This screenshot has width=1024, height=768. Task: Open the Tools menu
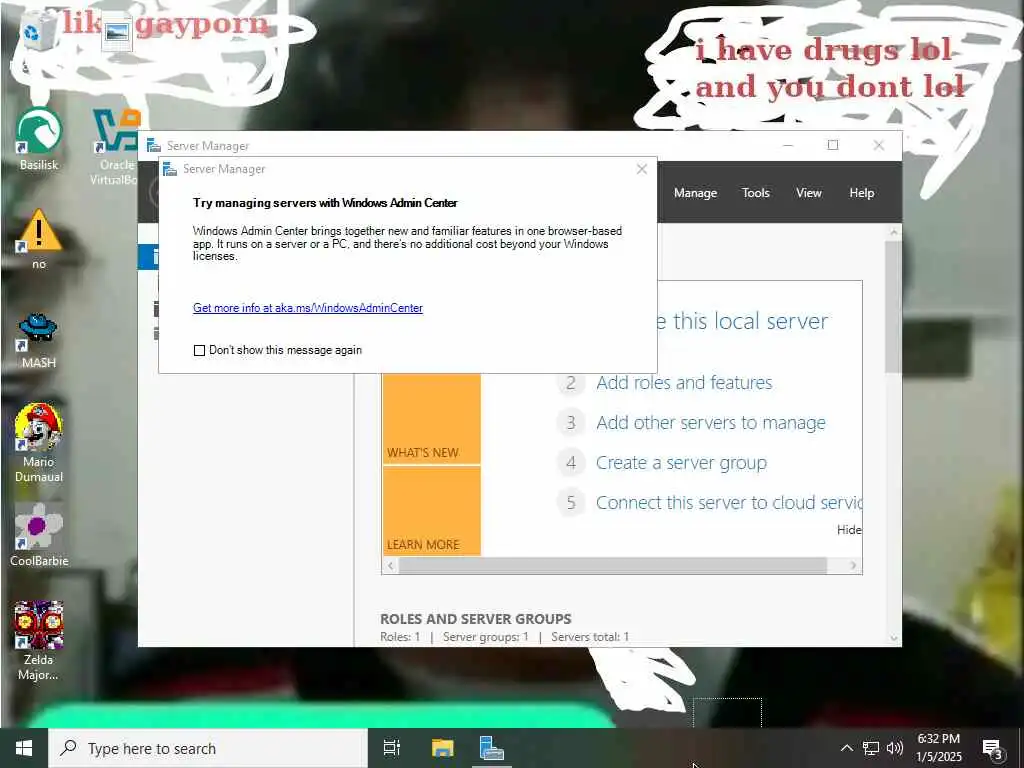coord(756,193)
